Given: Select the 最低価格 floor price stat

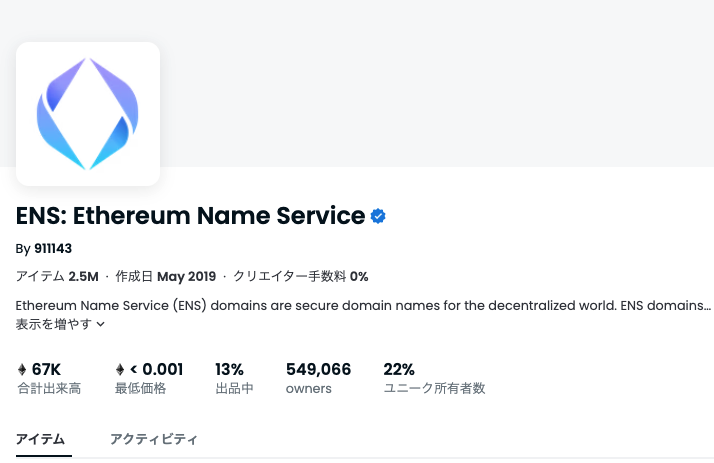Looking at the screenshot, I should 149,378.
